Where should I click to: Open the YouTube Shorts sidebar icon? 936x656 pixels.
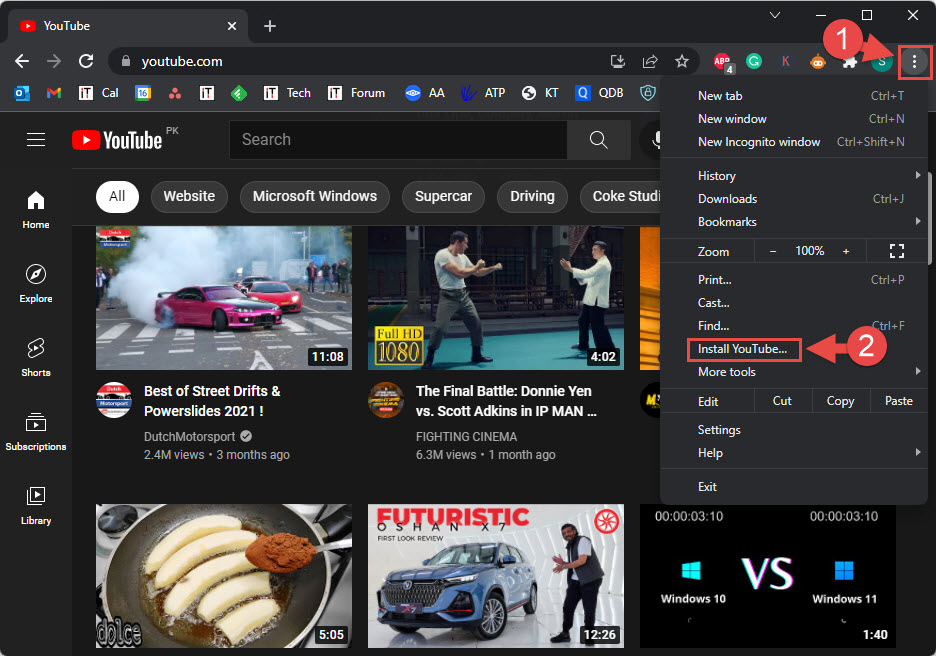click(x=35, y=356)
